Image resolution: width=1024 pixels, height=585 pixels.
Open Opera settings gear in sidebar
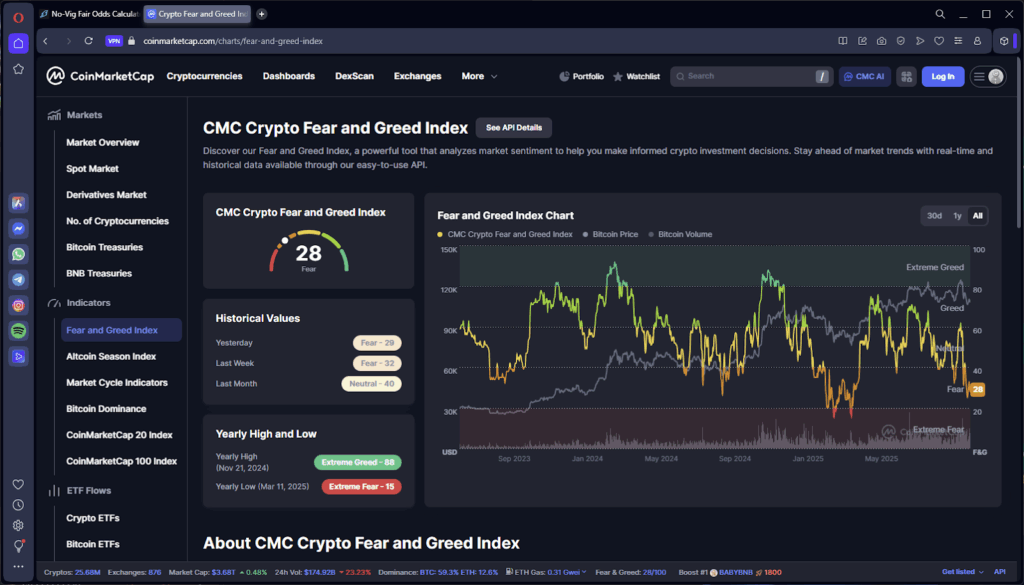click(x=18, y=526)
